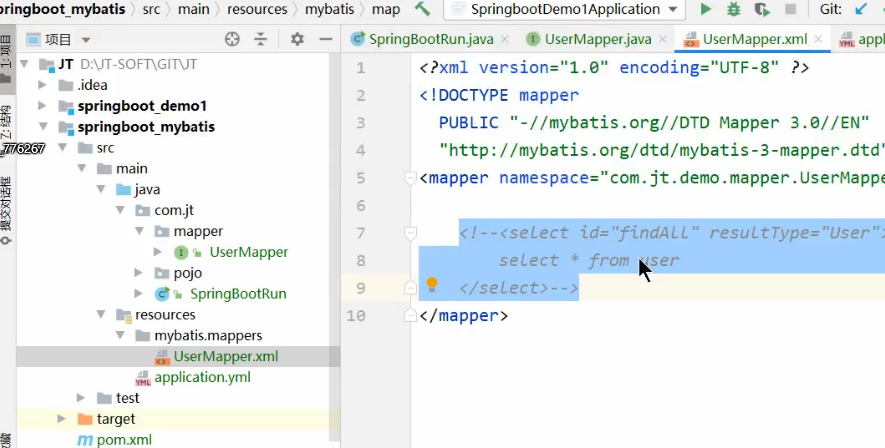This screenshot has height=448, width=885.
Task: Collapse the resources folder arrow
Action: (x=101, y=315)
